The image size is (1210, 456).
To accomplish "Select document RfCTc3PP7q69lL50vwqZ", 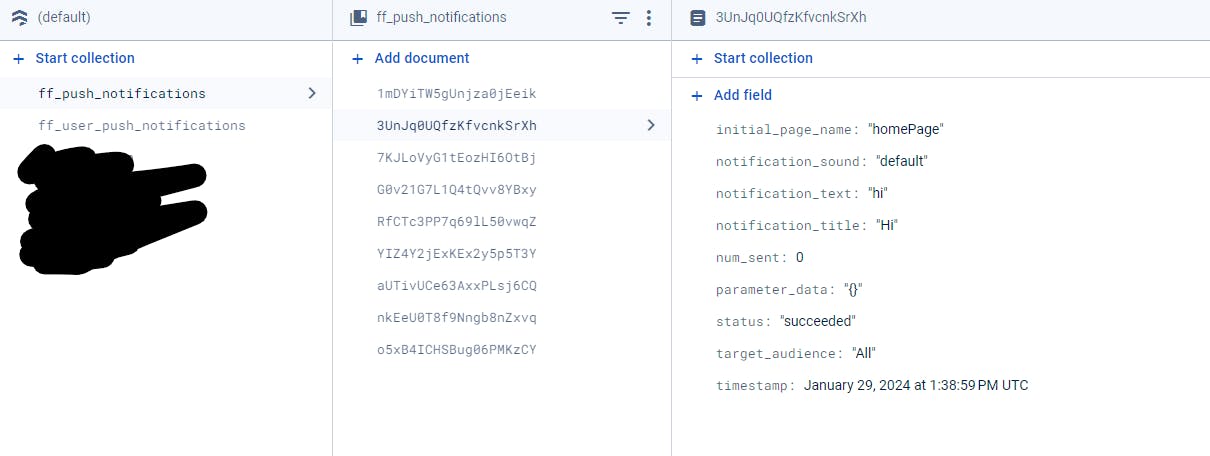I will (x=456, y=221).
